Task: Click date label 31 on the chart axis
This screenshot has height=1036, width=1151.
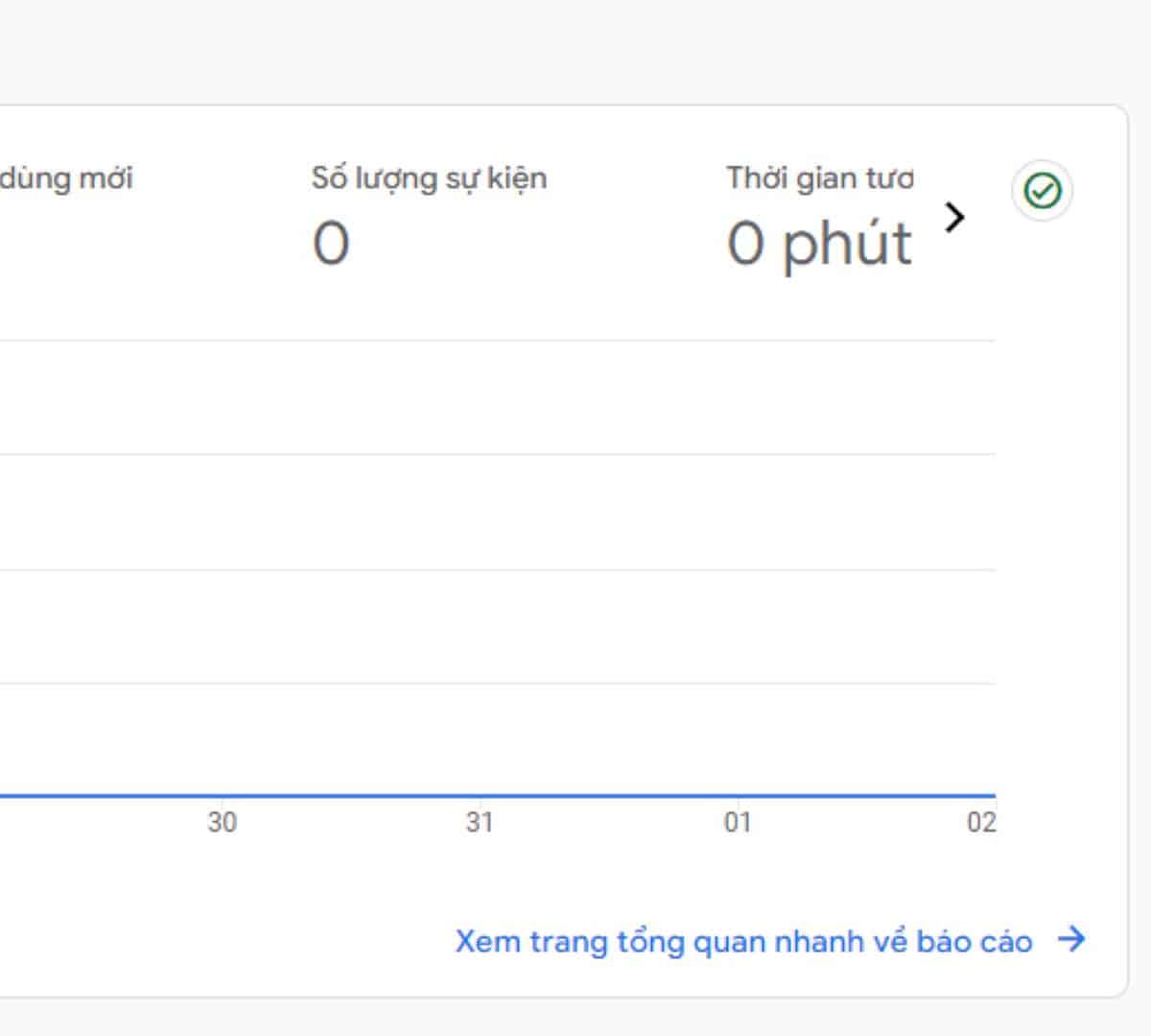Action: [480, 822]
